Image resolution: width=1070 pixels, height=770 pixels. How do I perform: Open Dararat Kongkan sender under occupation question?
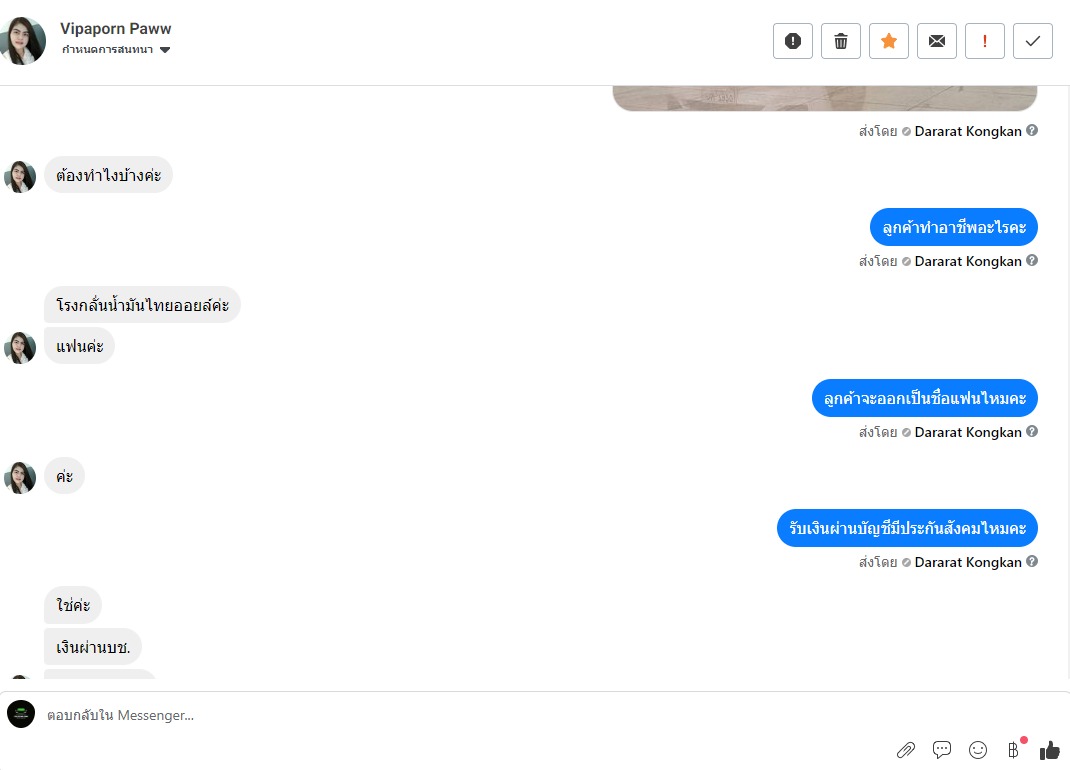968,261
